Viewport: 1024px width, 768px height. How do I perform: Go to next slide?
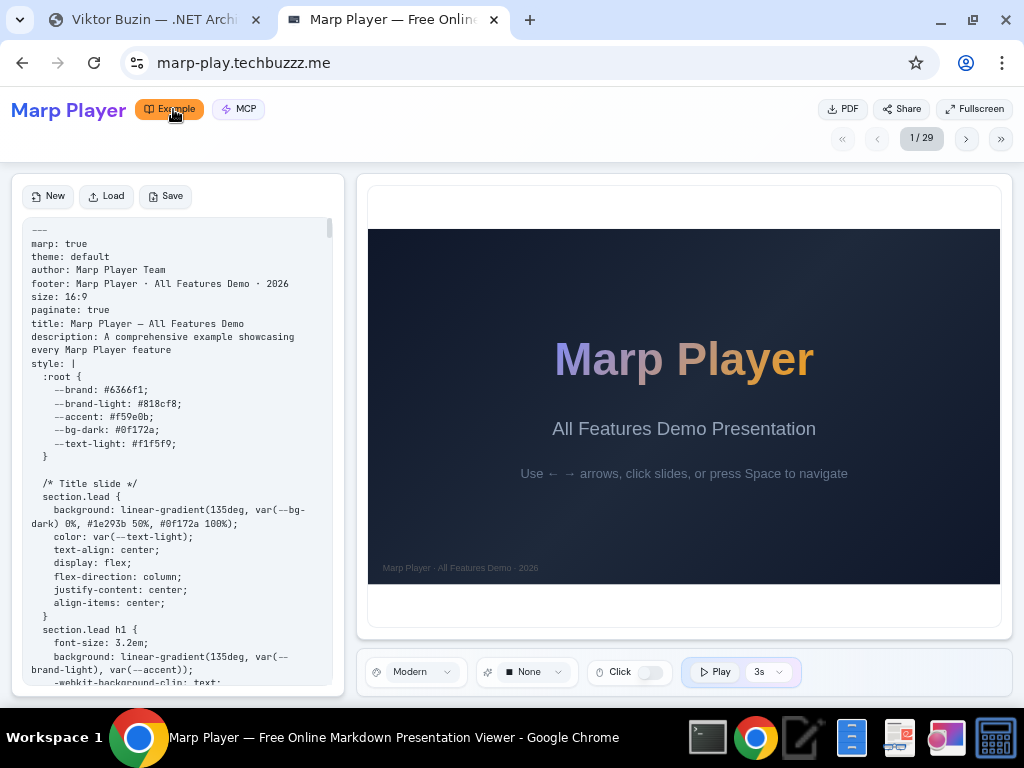[967, 139]
